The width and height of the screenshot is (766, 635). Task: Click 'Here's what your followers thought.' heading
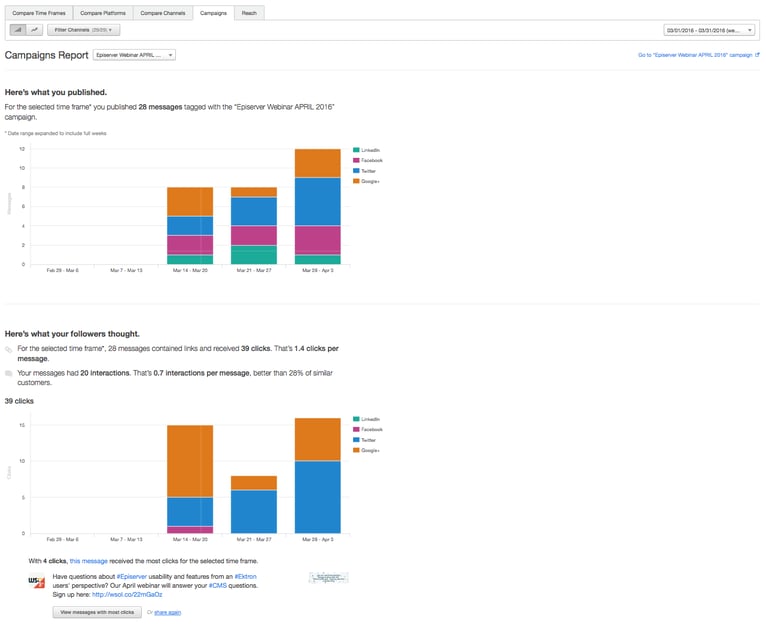click(x=72, y=334)
